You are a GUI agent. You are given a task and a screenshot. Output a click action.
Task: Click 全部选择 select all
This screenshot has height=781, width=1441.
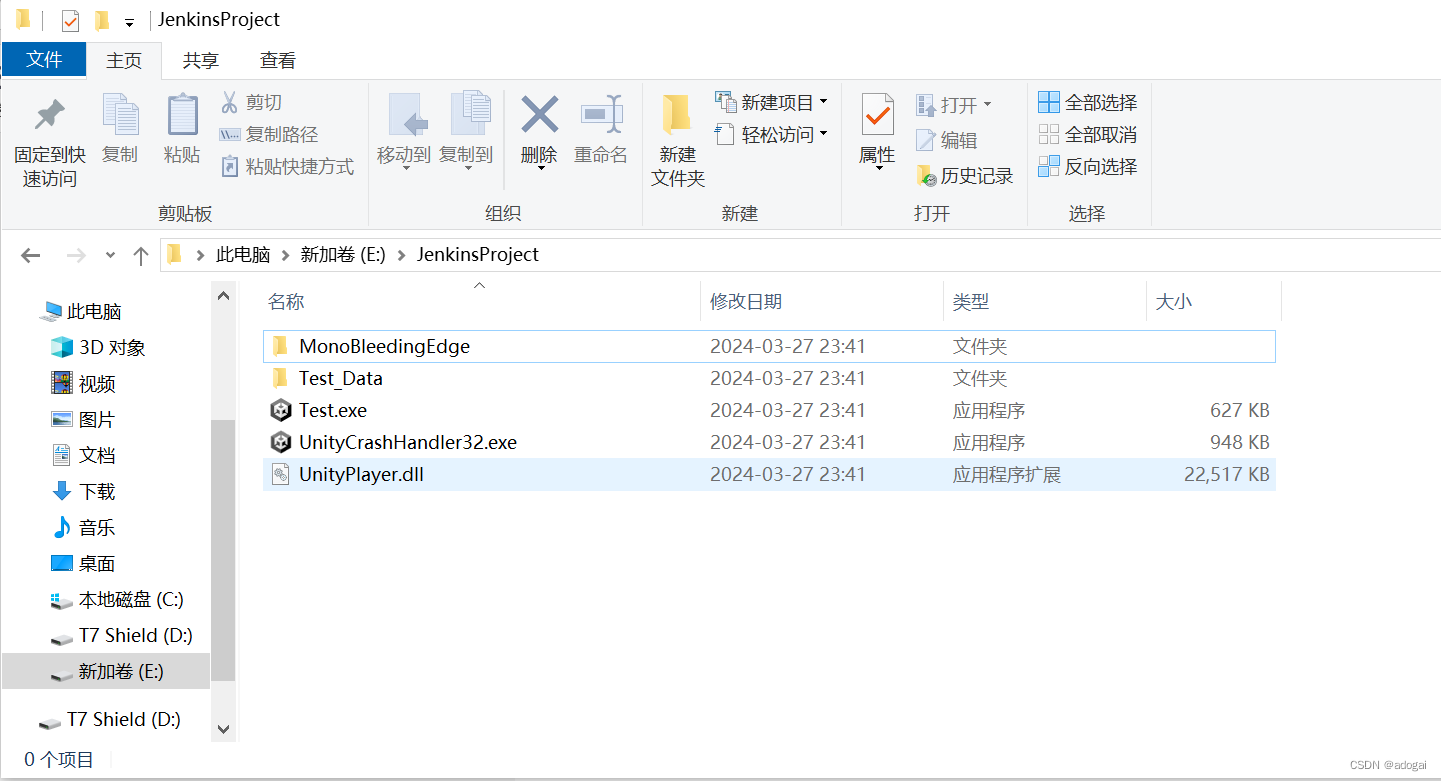click(1088, 102)
